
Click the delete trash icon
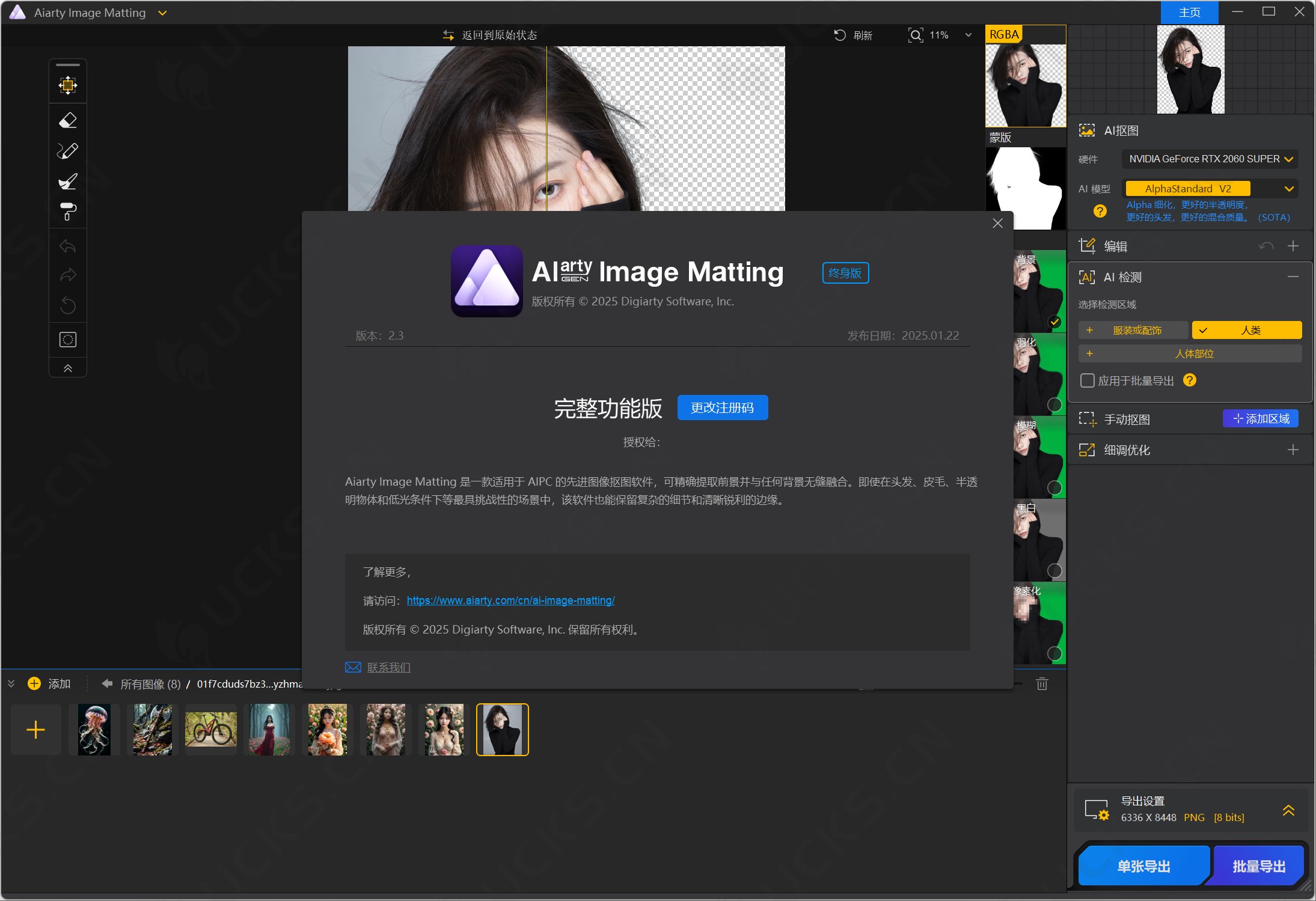(1042, 683)
